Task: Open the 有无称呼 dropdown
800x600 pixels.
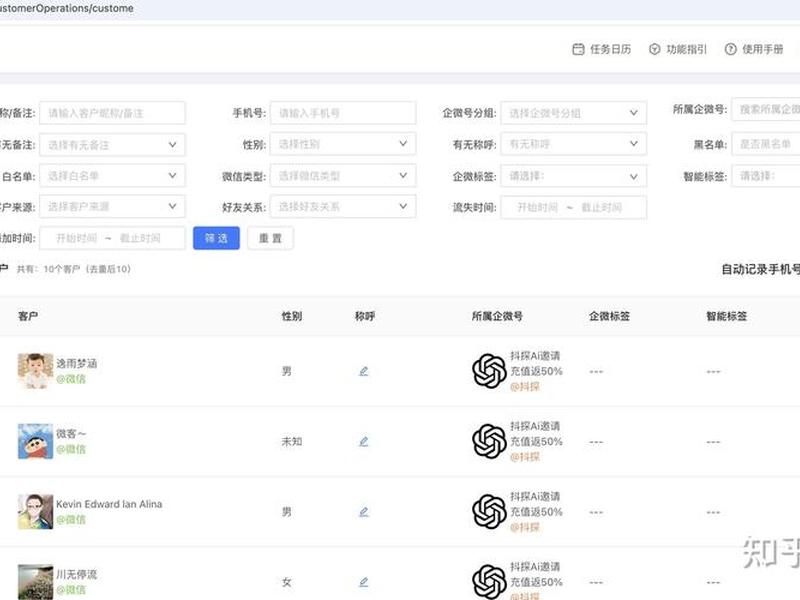Action: pos(573,144)
